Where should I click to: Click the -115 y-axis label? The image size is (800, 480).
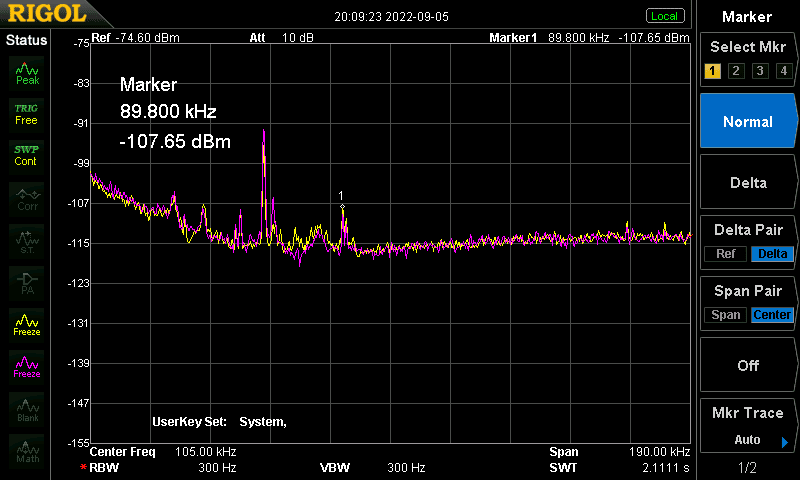coord(78,243)
